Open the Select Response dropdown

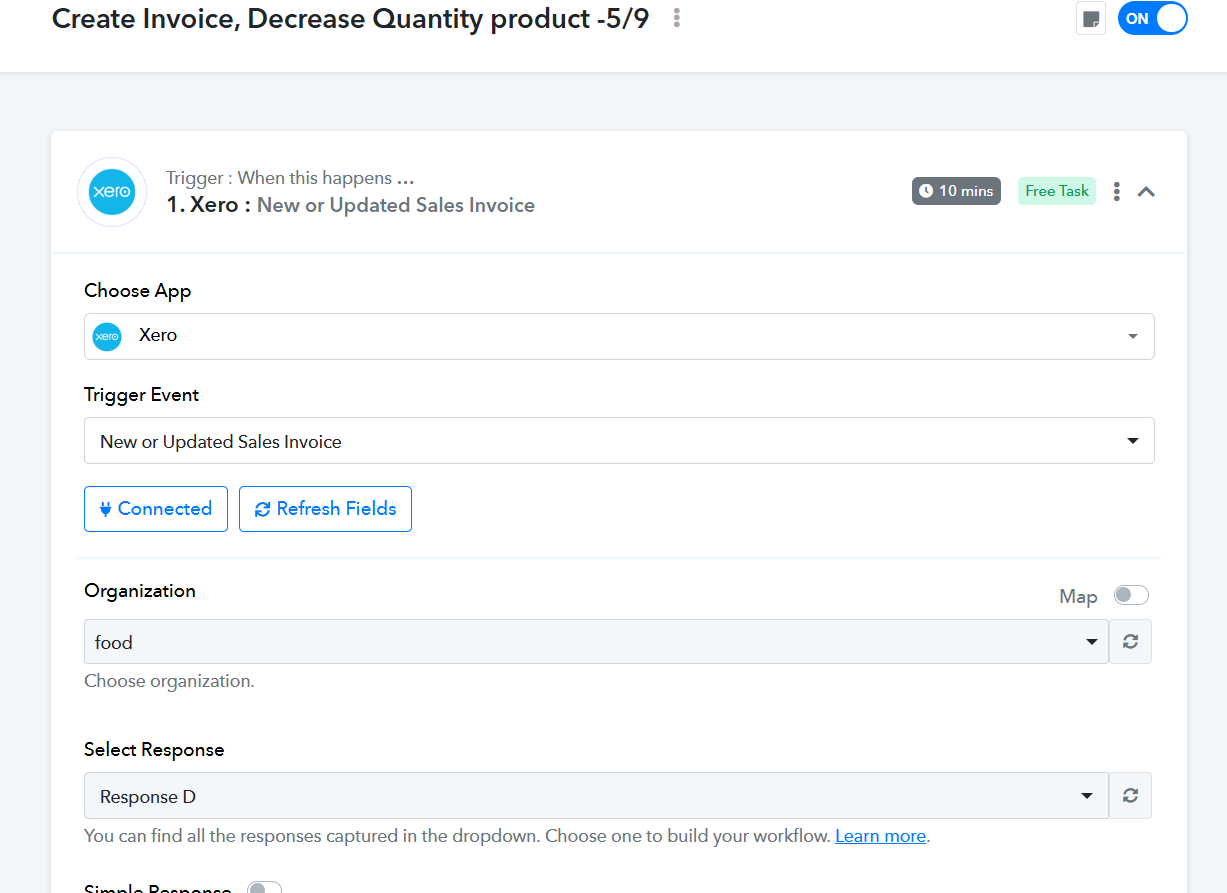click(596, 796)
